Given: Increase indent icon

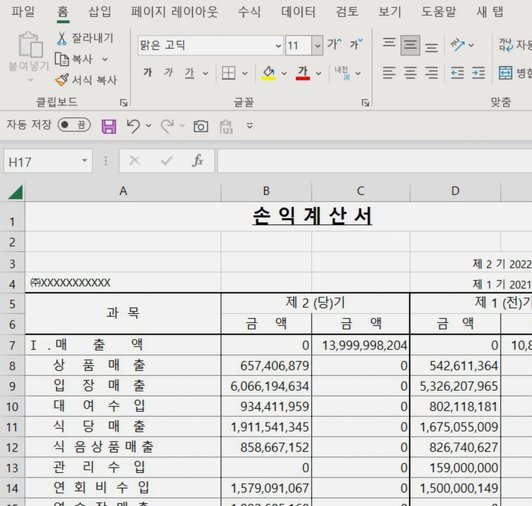Looking at the screenshot, I should coord(478,73).
